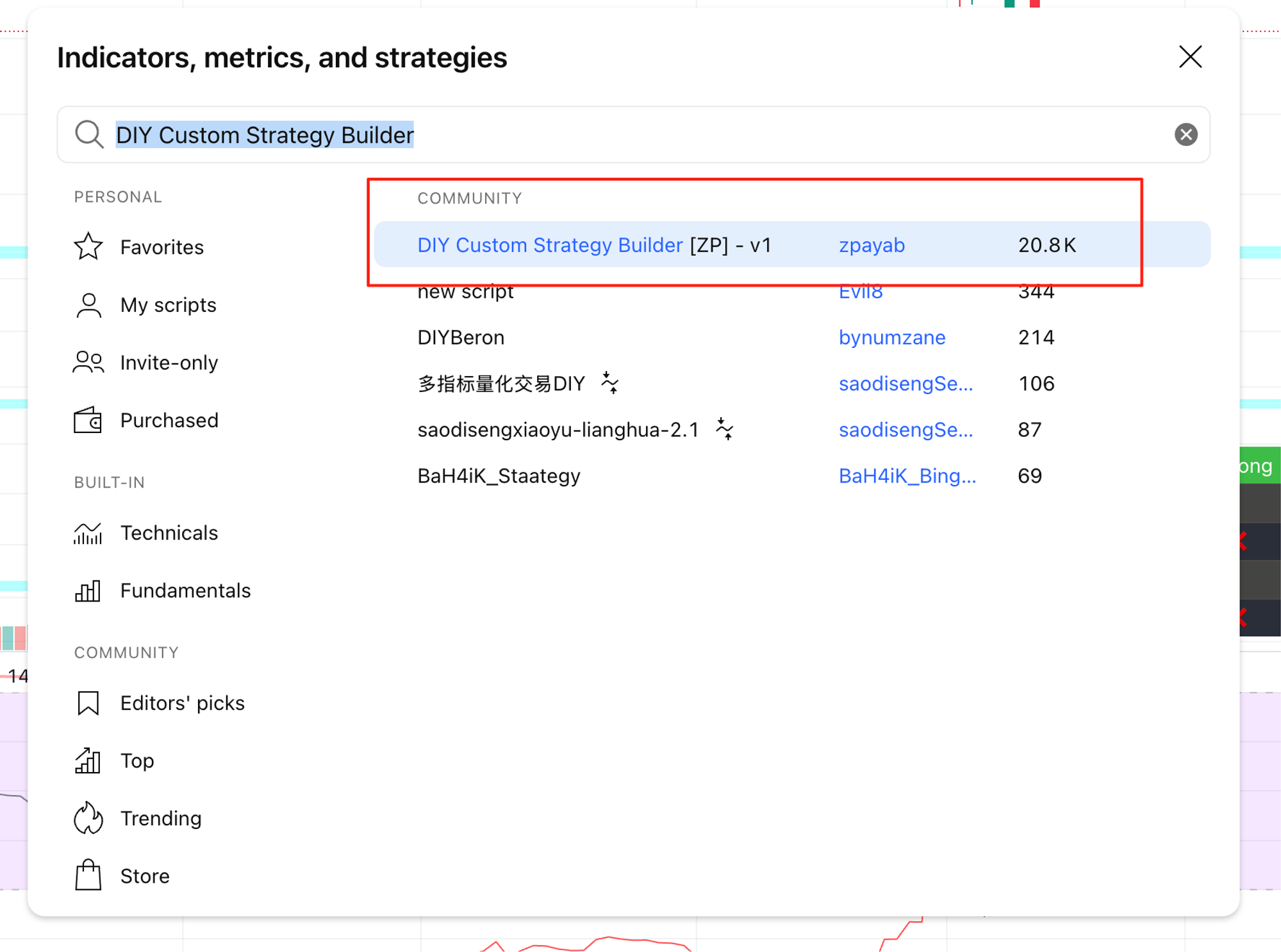Screen dimensions: 1281x952
Task: Open Fundamentals bar chart icon
Action: pyautogui.click(x=88, y=591)
